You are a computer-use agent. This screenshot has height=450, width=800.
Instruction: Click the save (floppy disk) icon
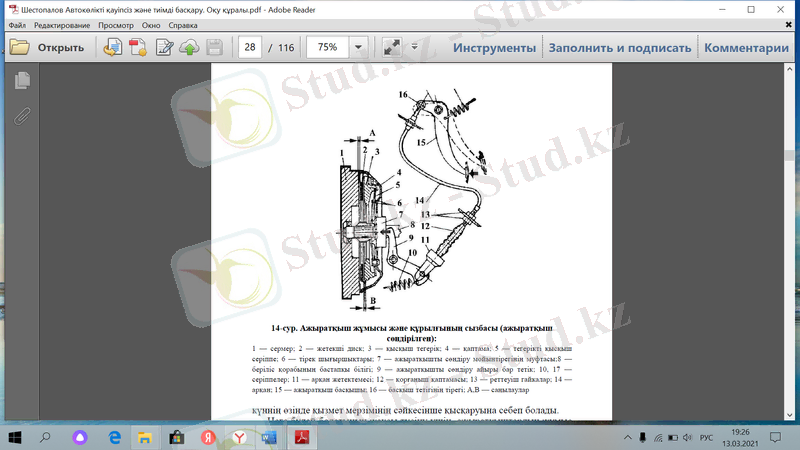point(214,47)
